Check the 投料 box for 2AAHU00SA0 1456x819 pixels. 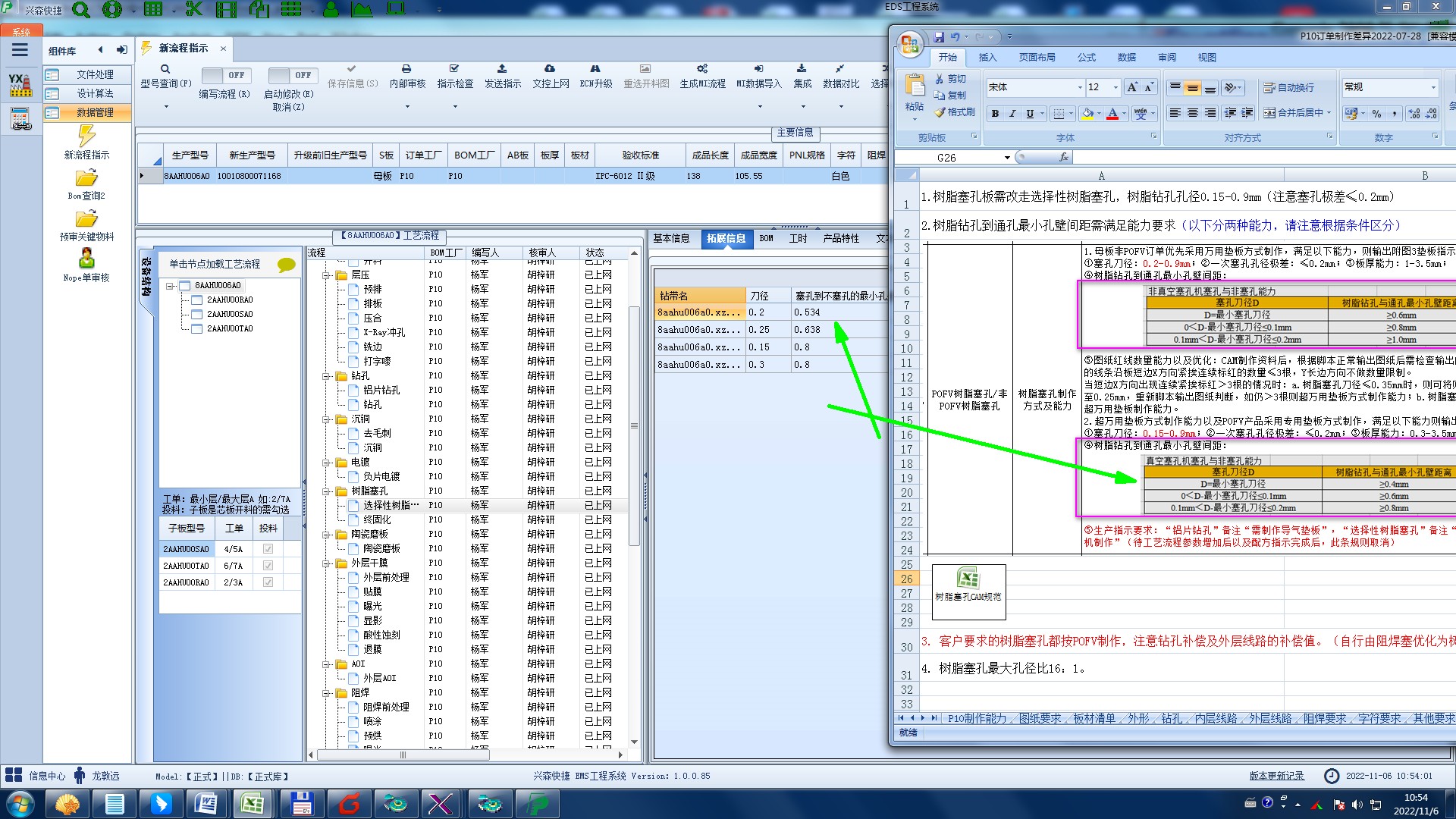click(x=268, y=549)
